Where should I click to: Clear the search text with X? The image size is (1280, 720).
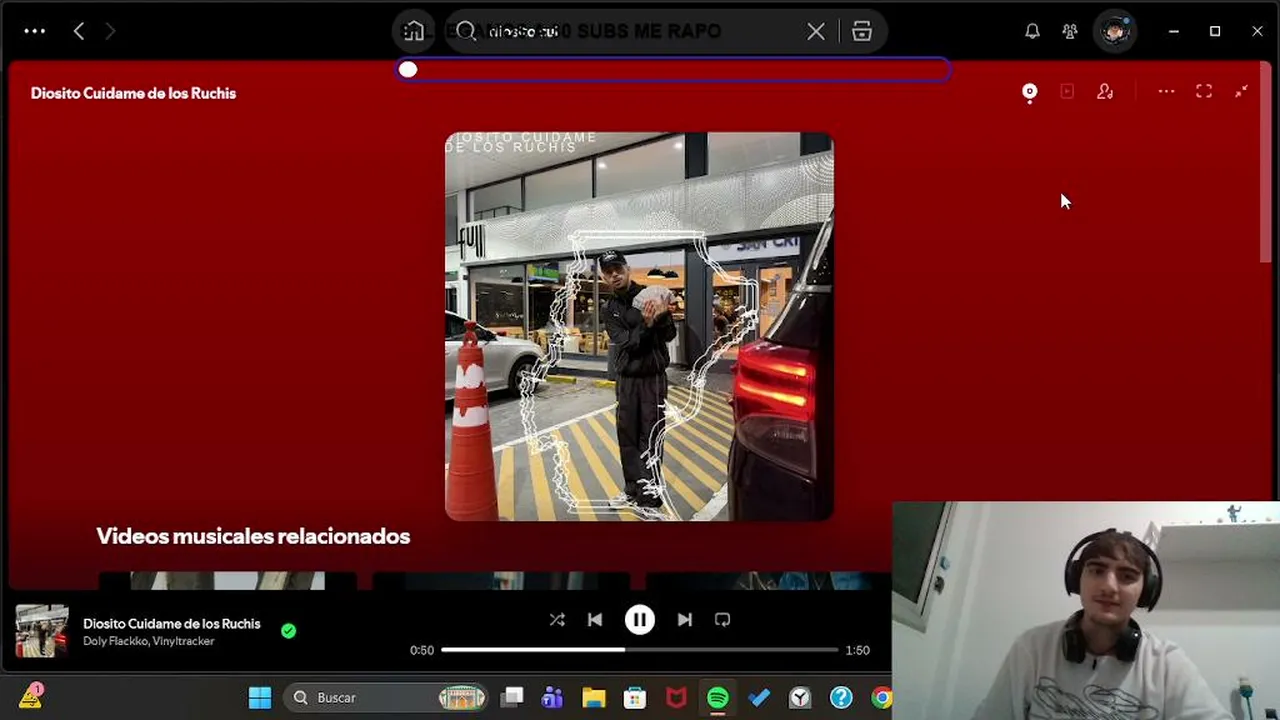pos(816,31)
